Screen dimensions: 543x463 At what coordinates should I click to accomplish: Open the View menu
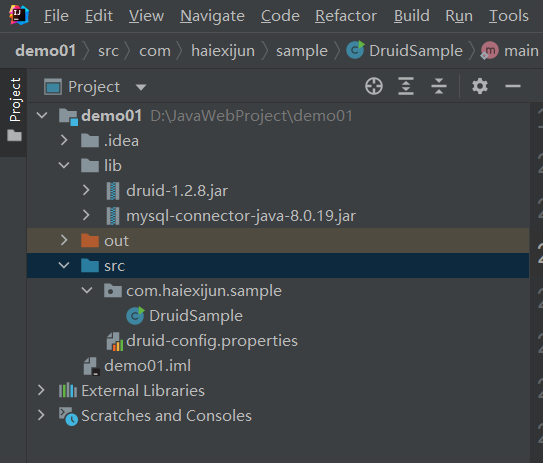pyautogui.click(x=146, y=16)
